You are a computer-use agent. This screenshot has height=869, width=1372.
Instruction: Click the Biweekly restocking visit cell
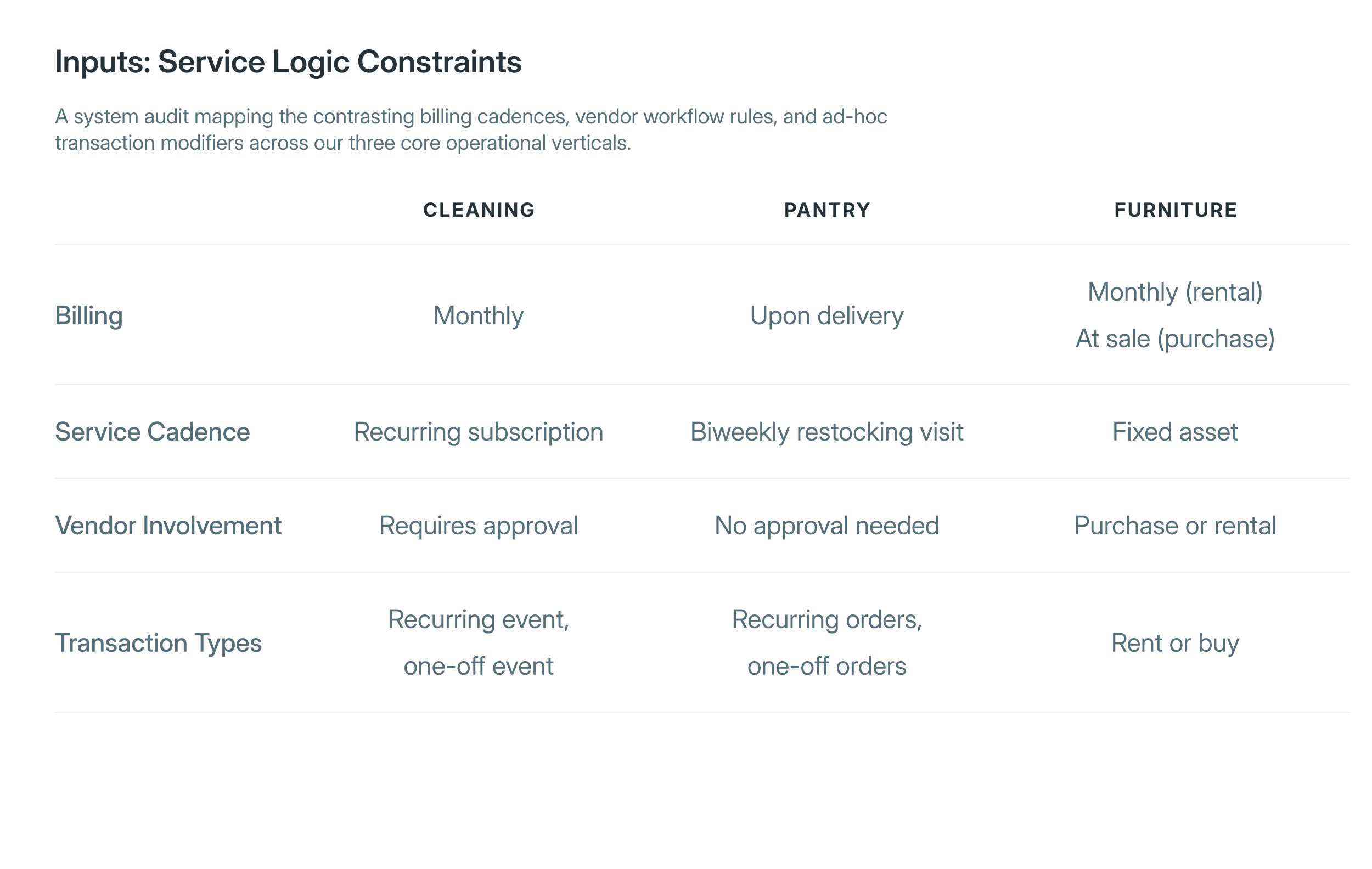[x=826, y=432]
